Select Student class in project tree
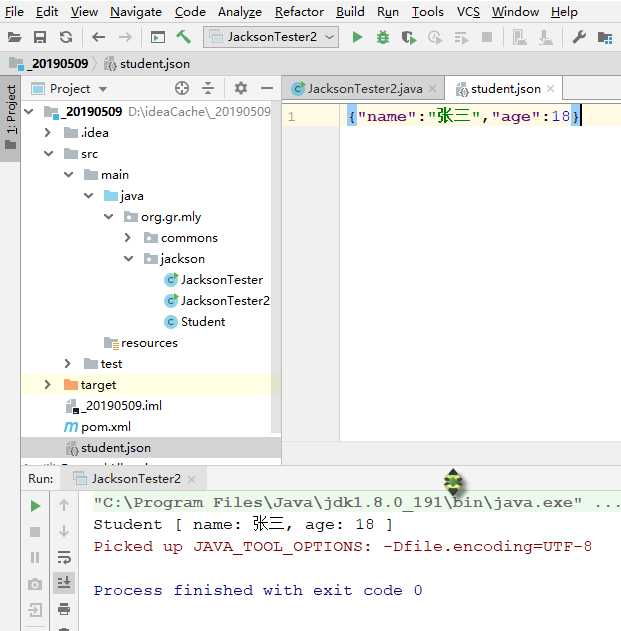This screenshot has height=631, width=621. pos(195,322)
